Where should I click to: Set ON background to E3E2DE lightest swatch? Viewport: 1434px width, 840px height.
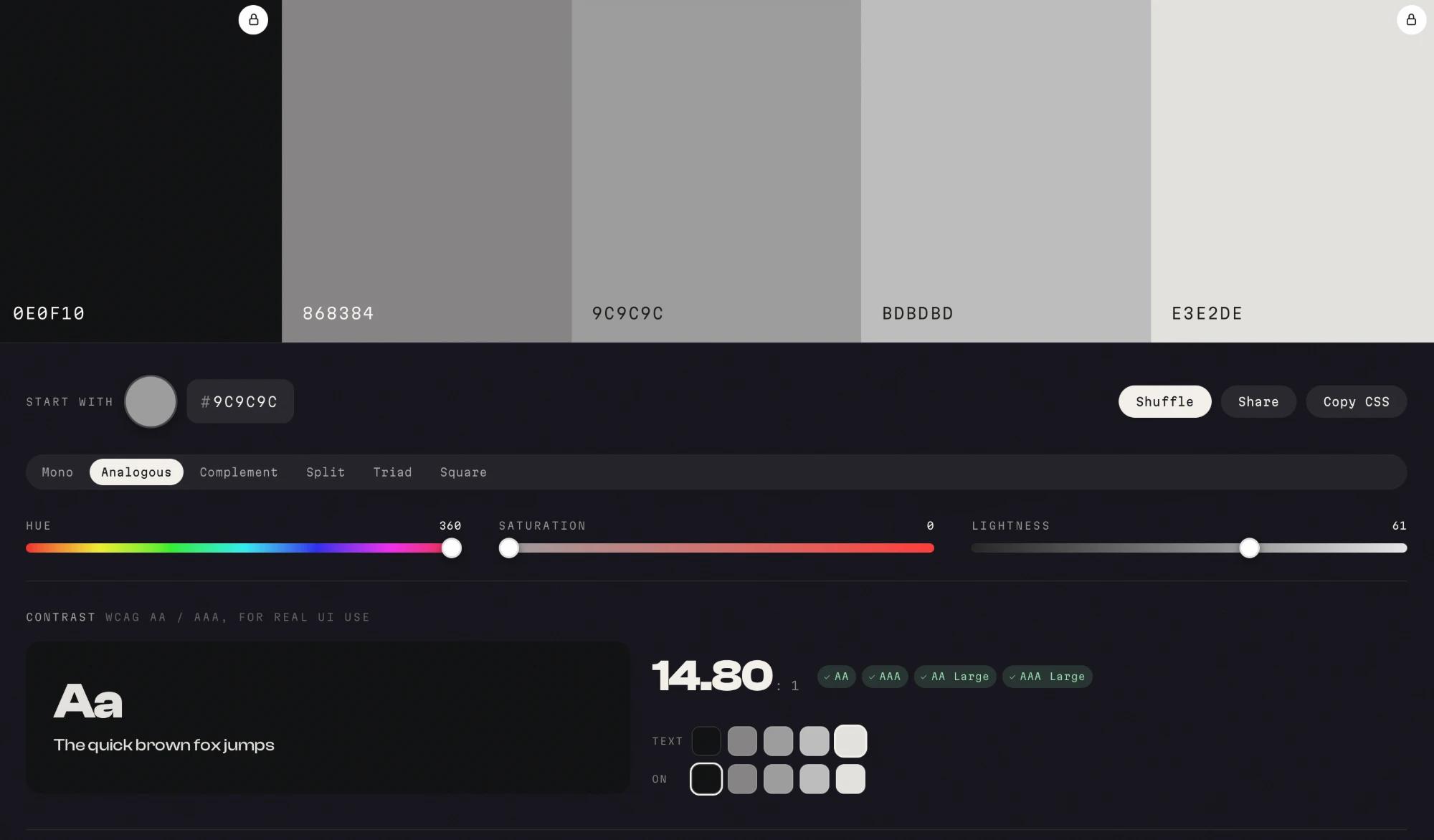tap(850, 779)
